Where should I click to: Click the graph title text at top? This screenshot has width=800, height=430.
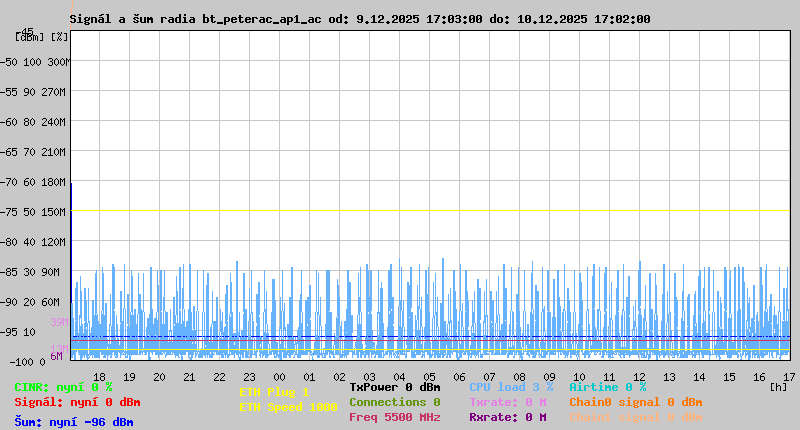360,19
